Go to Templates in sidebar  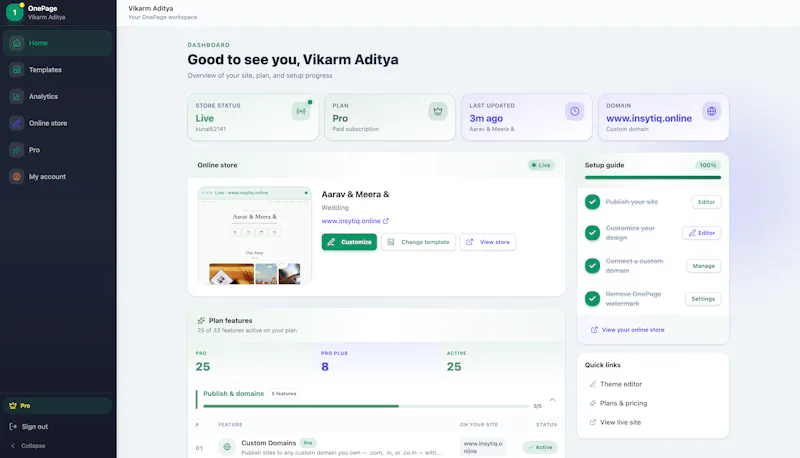tap(57, 70)
